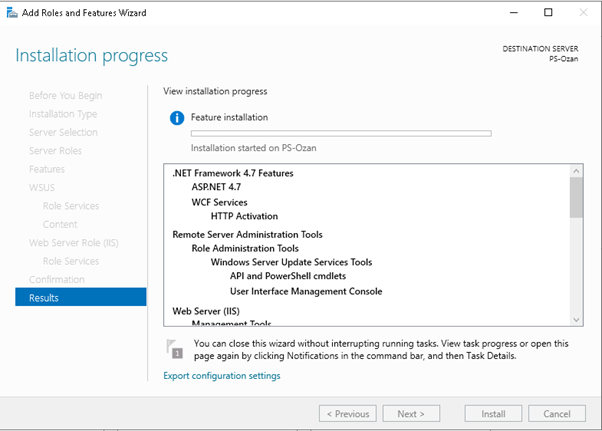Click the notification flag icon

(x=177, y=348)
